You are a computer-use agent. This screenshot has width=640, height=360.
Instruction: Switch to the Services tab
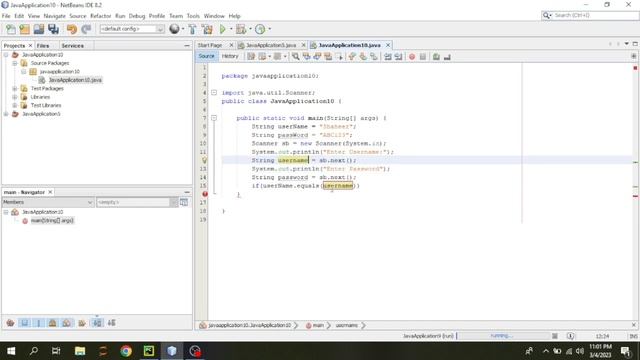click(73, 46)
